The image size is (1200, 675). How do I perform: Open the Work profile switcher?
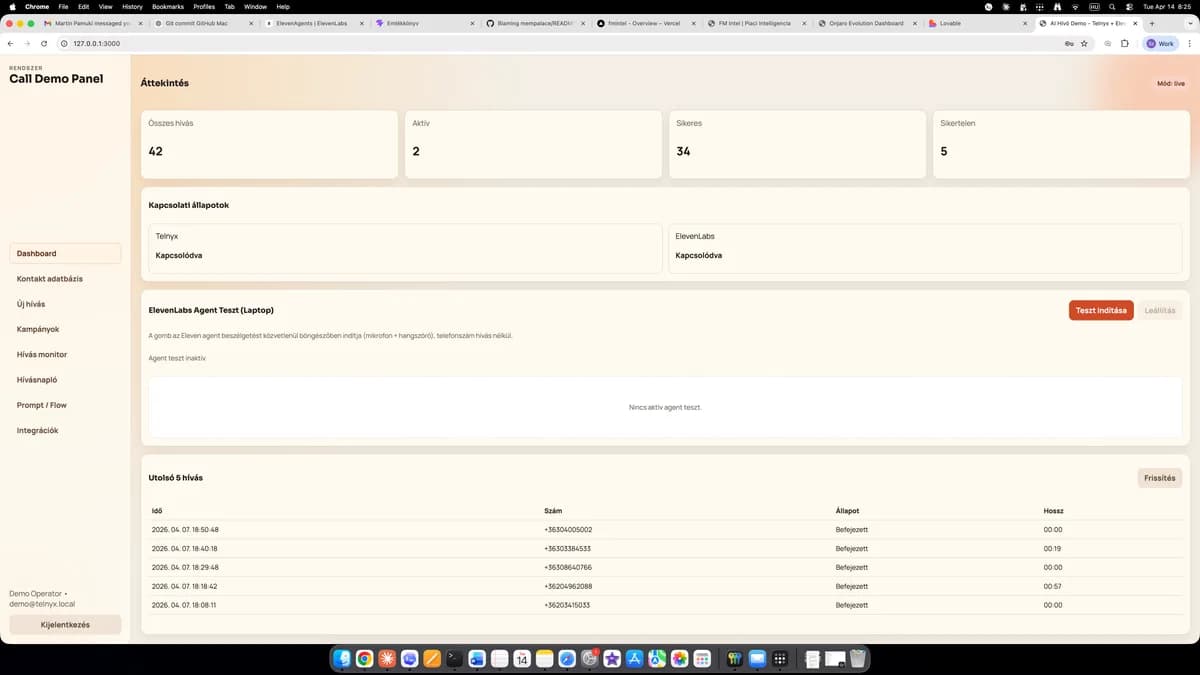[x=1160, y=44]
